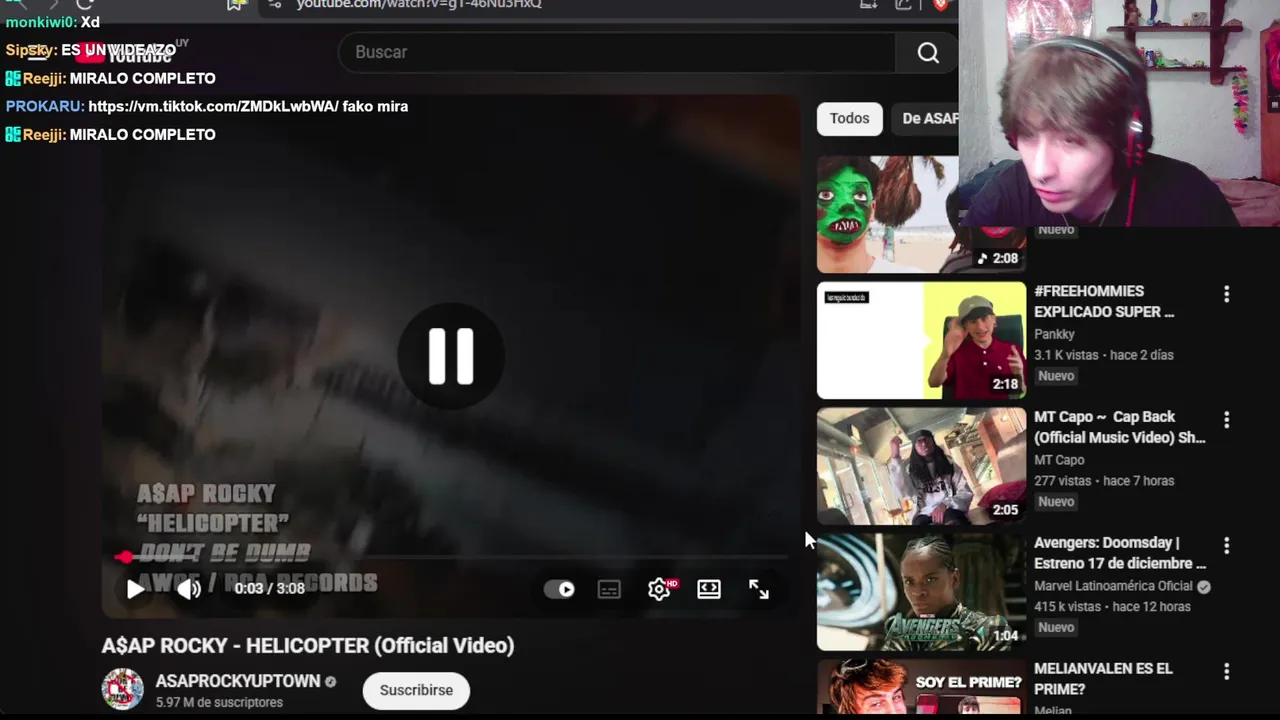Image resolution: width=1280 pixels, height=720 pixels.
Task: Open more options for #FREEHOMMIES video
Action: coord(1226,294)
